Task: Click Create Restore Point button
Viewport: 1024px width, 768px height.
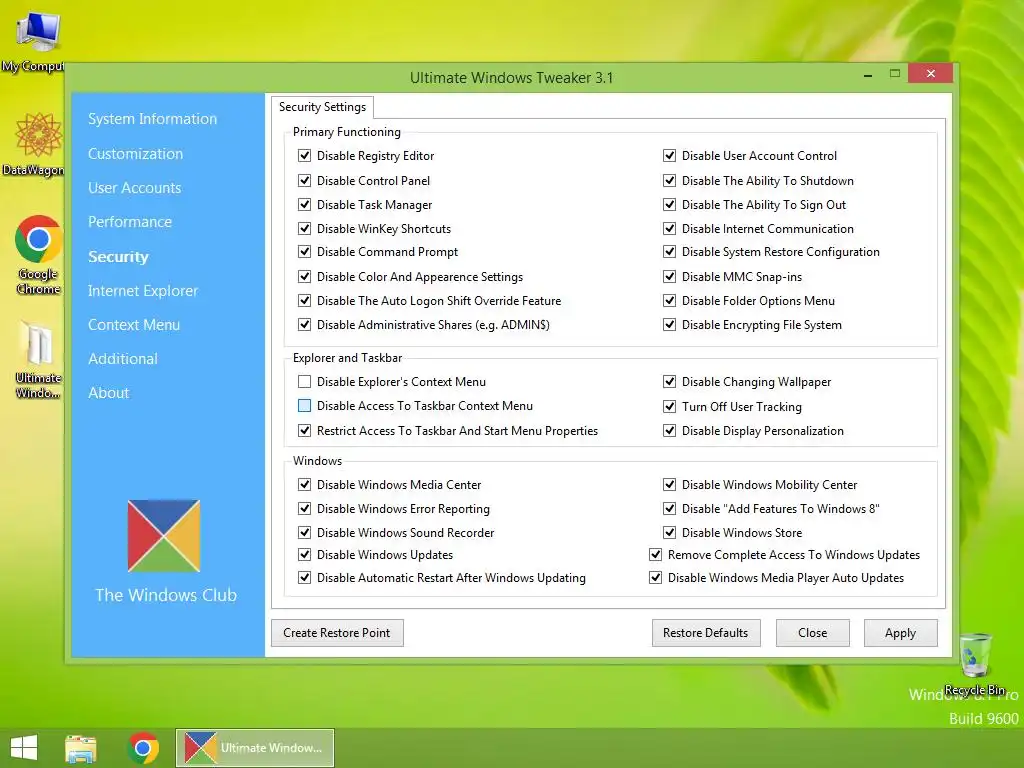Action: (337, 633)
